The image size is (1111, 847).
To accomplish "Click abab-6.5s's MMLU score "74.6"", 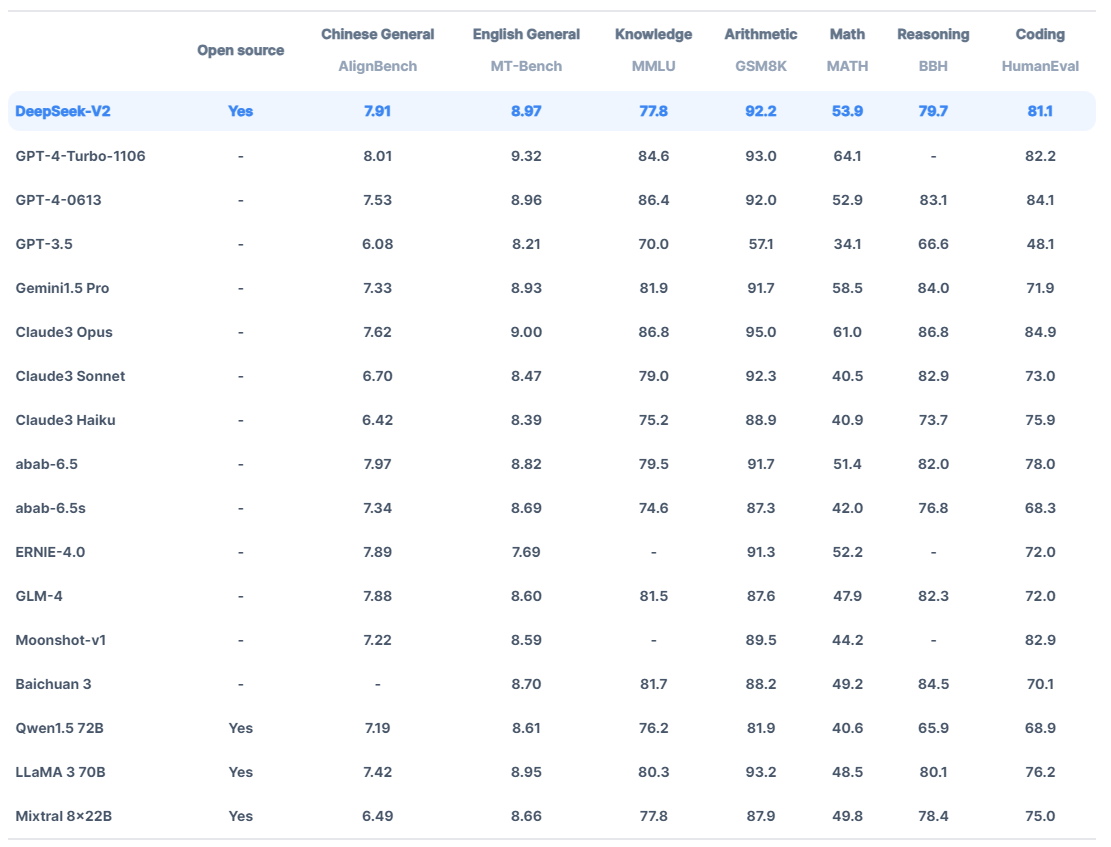I will [653, 507].
